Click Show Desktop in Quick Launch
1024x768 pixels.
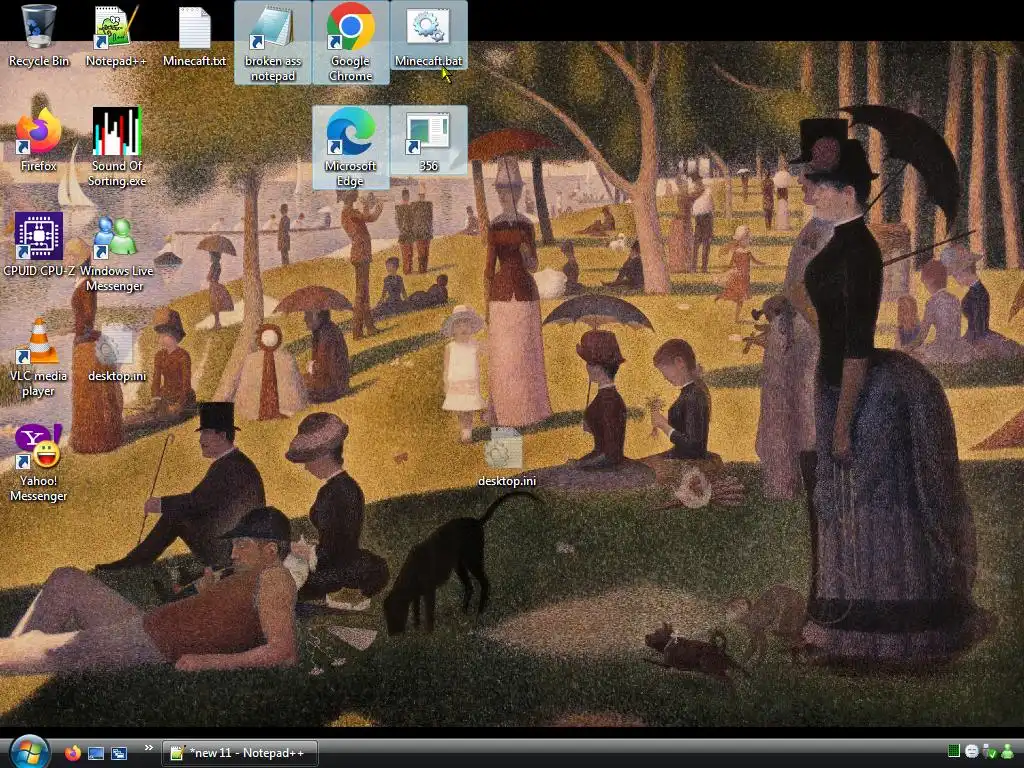(96, 753)
